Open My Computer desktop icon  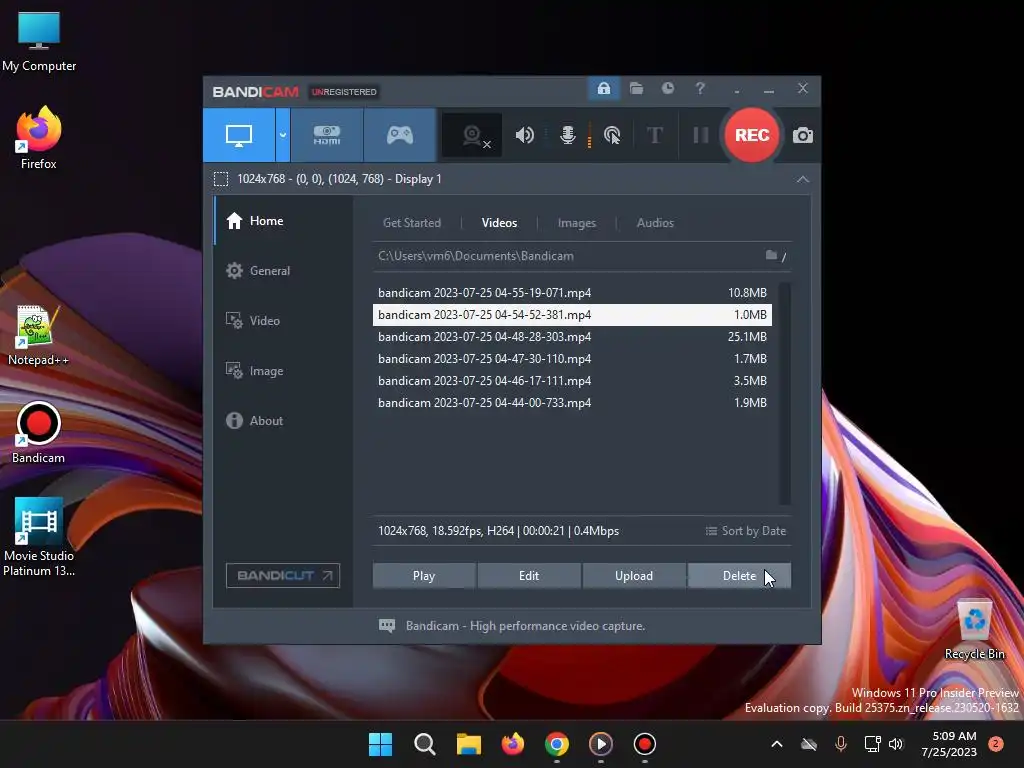tap(39, 42)
